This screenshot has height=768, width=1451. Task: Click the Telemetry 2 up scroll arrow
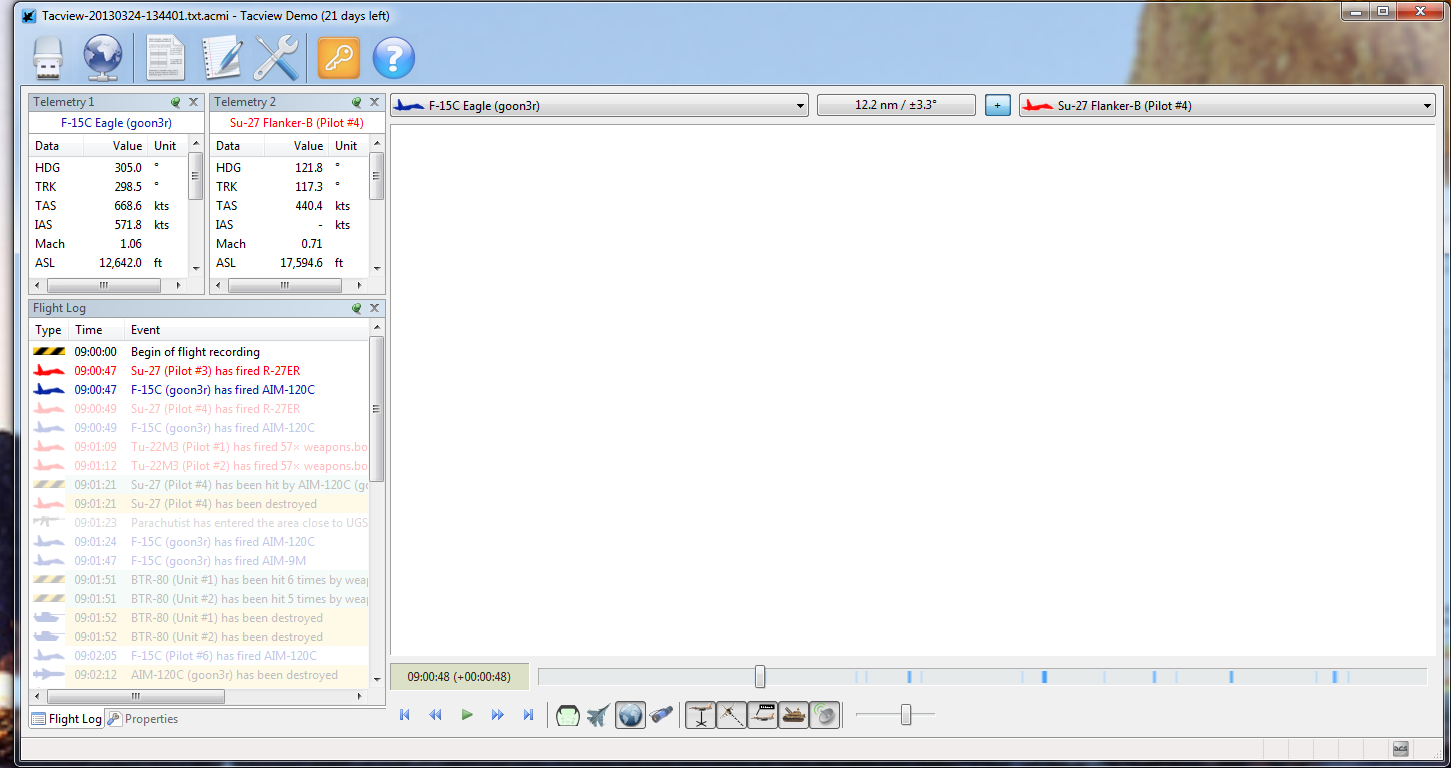[377, 144]
